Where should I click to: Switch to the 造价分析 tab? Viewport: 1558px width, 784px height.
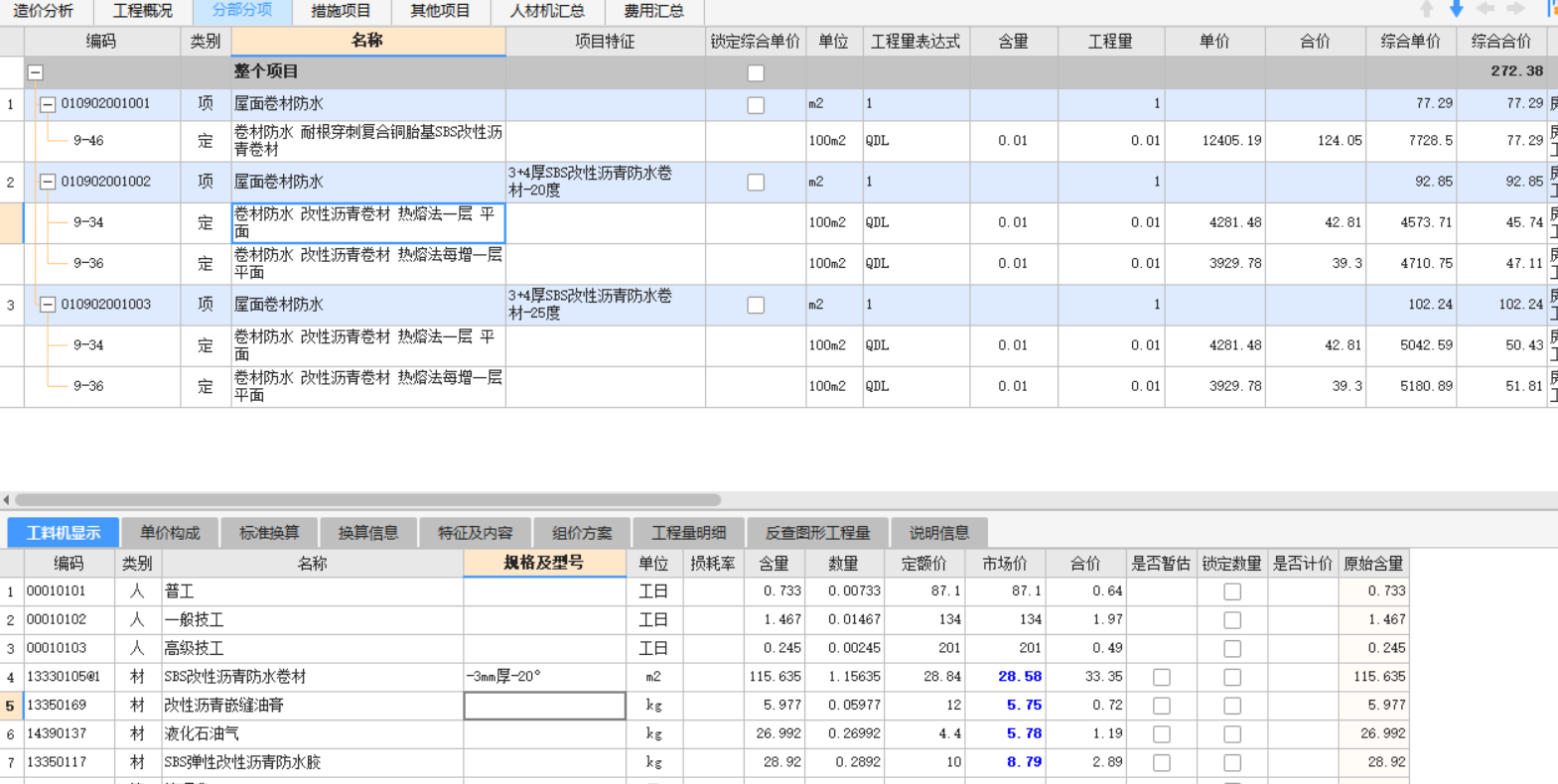[44, 11]
